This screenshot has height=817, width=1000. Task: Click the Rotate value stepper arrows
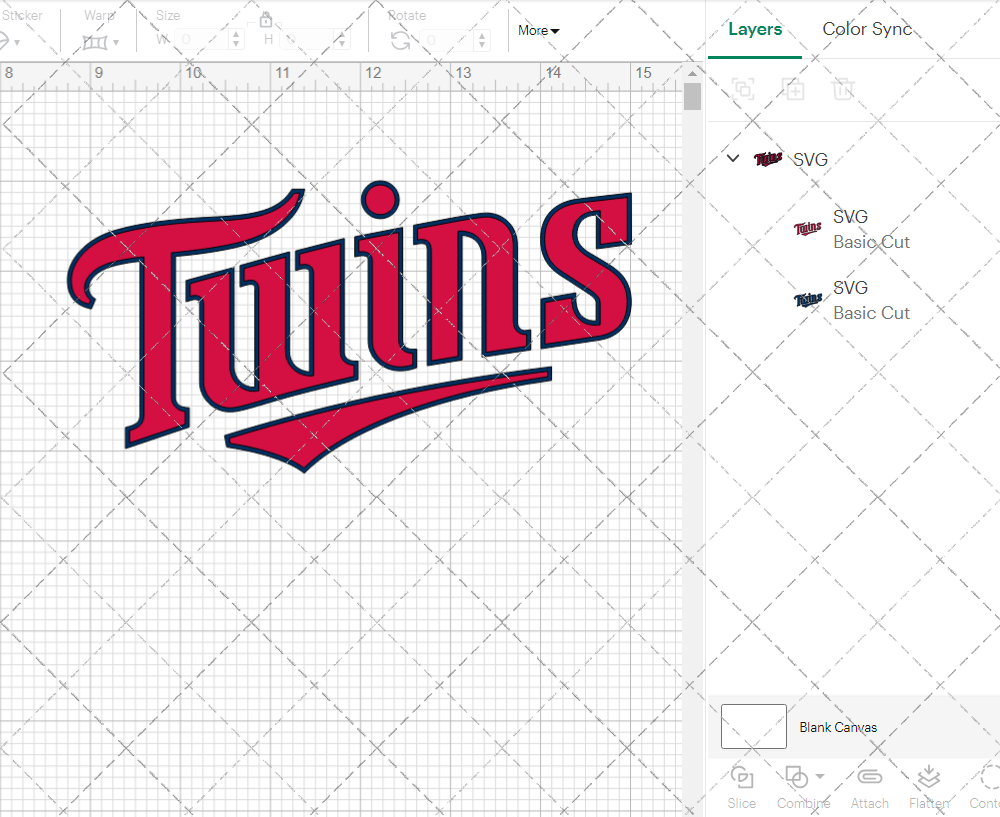pyautogui.click(x=482, y=41)
